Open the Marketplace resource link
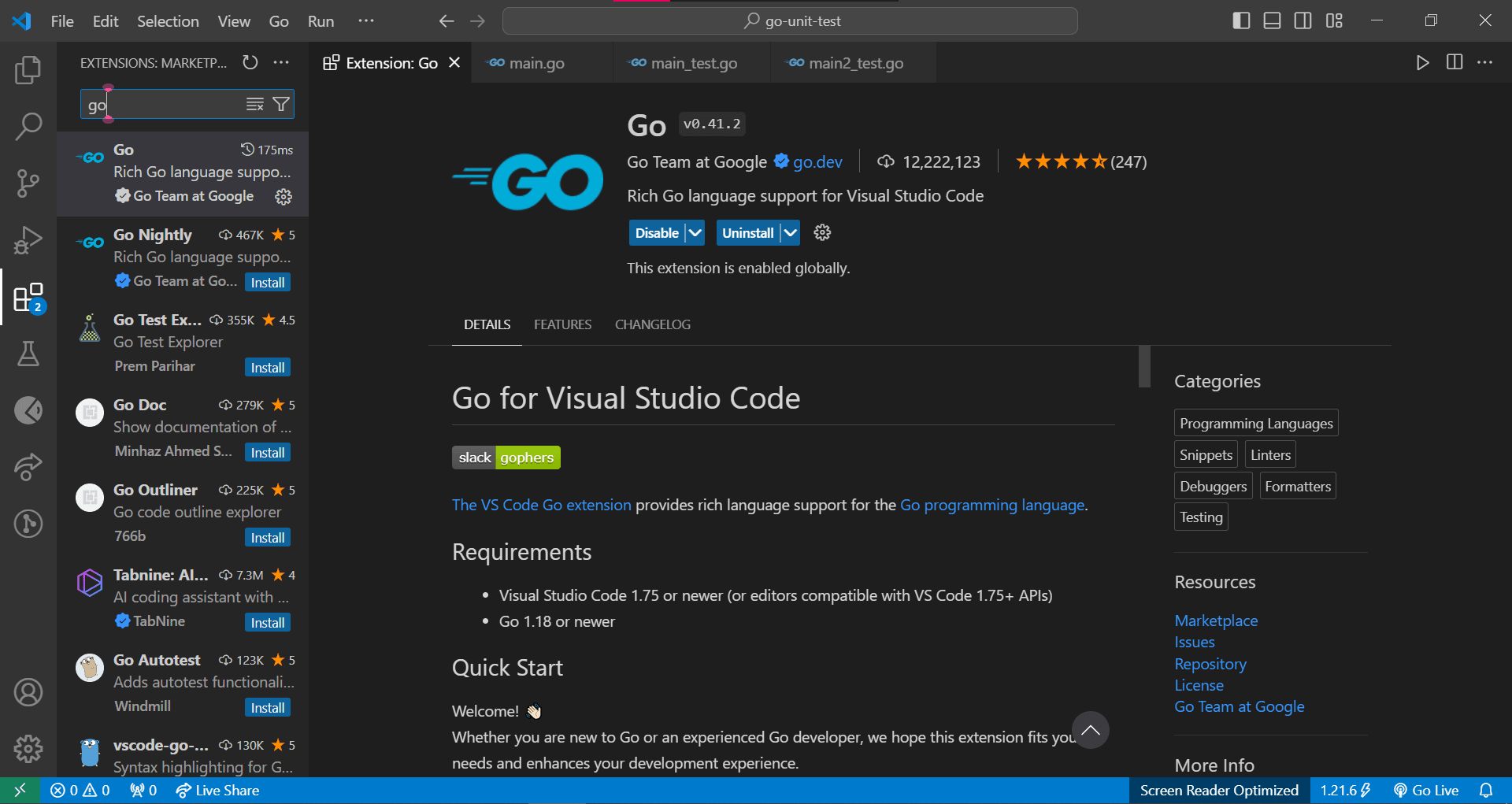The height and width of the screenshot is (804, 1512). pos(1215,621)
